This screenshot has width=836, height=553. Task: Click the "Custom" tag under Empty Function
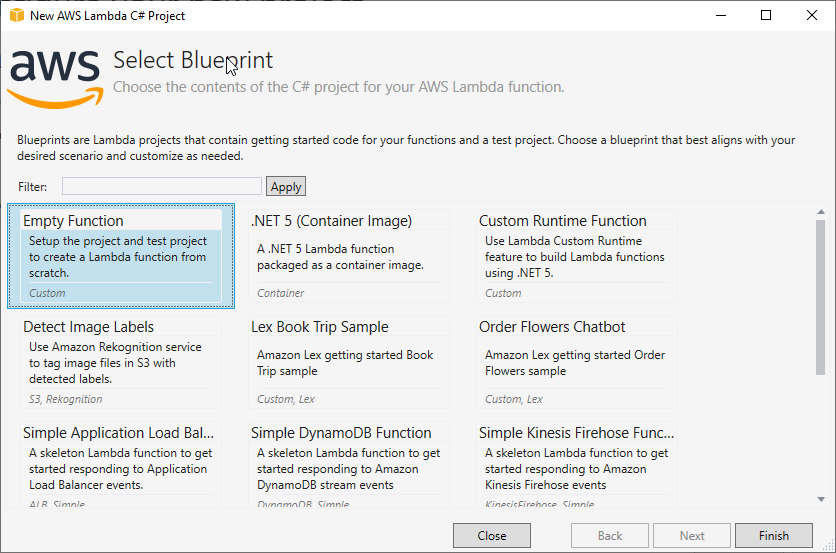tap(47, 293)
